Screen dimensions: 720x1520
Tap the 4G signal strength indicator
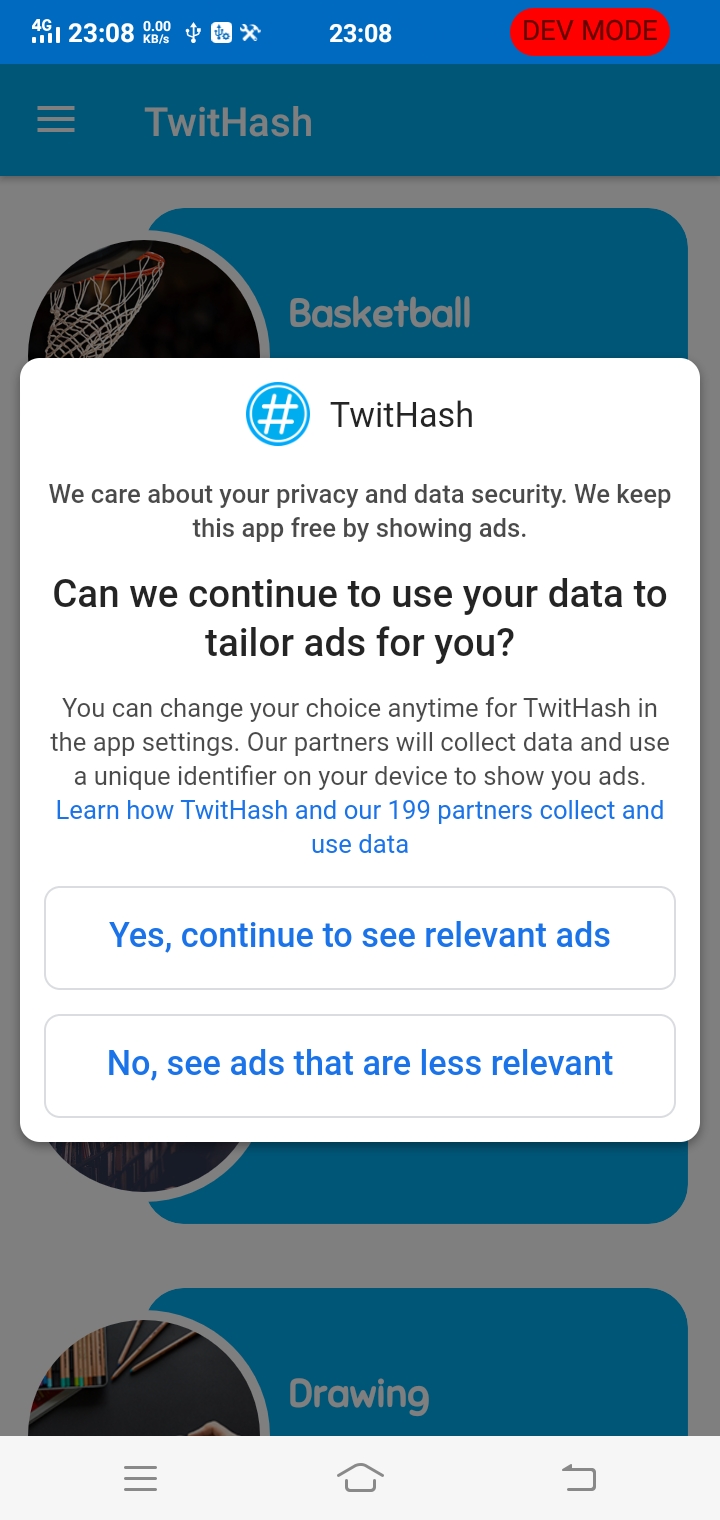[45, 32]
